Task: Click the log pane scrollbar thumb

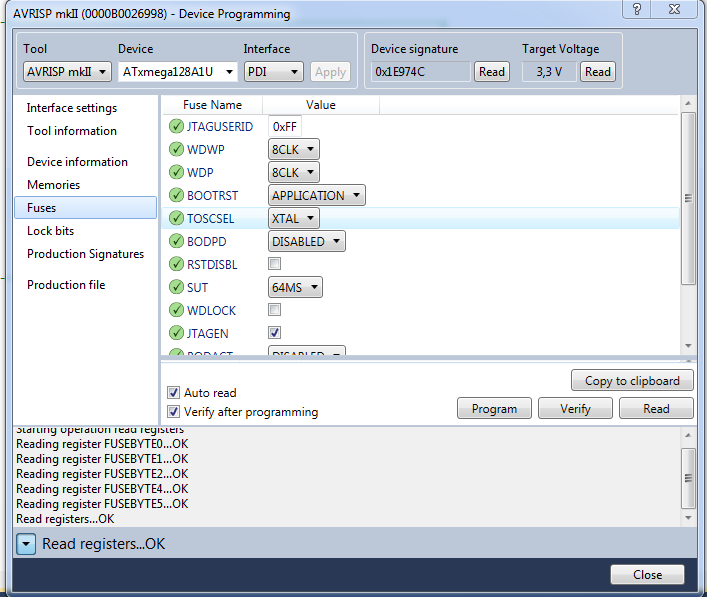Action: pyautogui.click(x=688, y=478)
